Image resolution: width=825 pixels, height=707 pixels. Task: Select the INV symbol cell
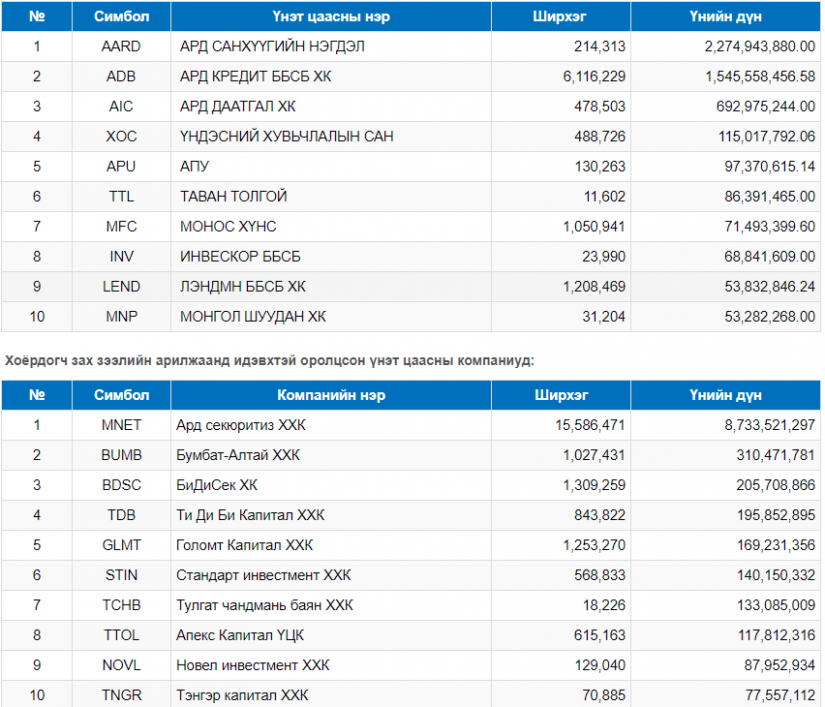coord(121,256)
